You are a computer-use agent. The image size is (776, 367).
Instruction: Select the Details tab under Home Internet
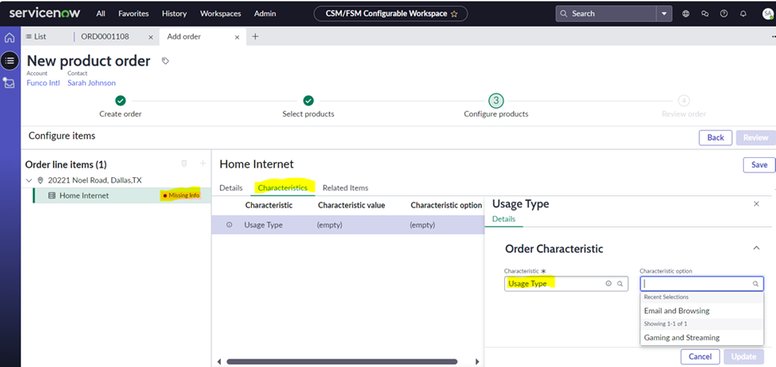[x=231, y=188]
